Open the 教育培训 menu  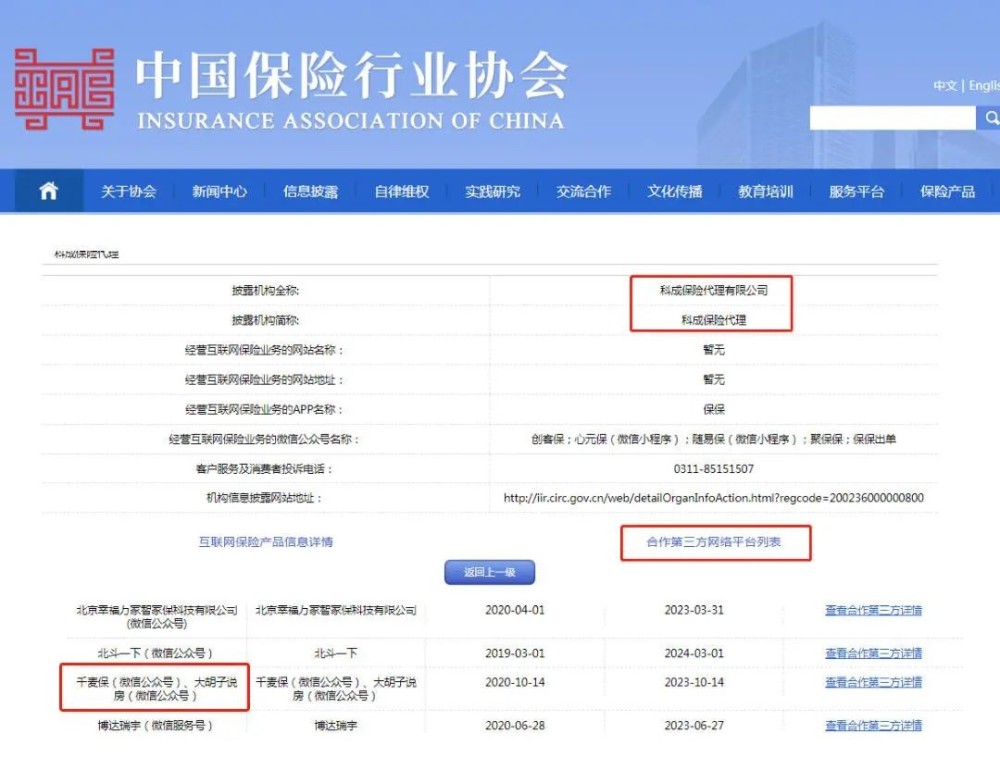(x=766, y=191)
